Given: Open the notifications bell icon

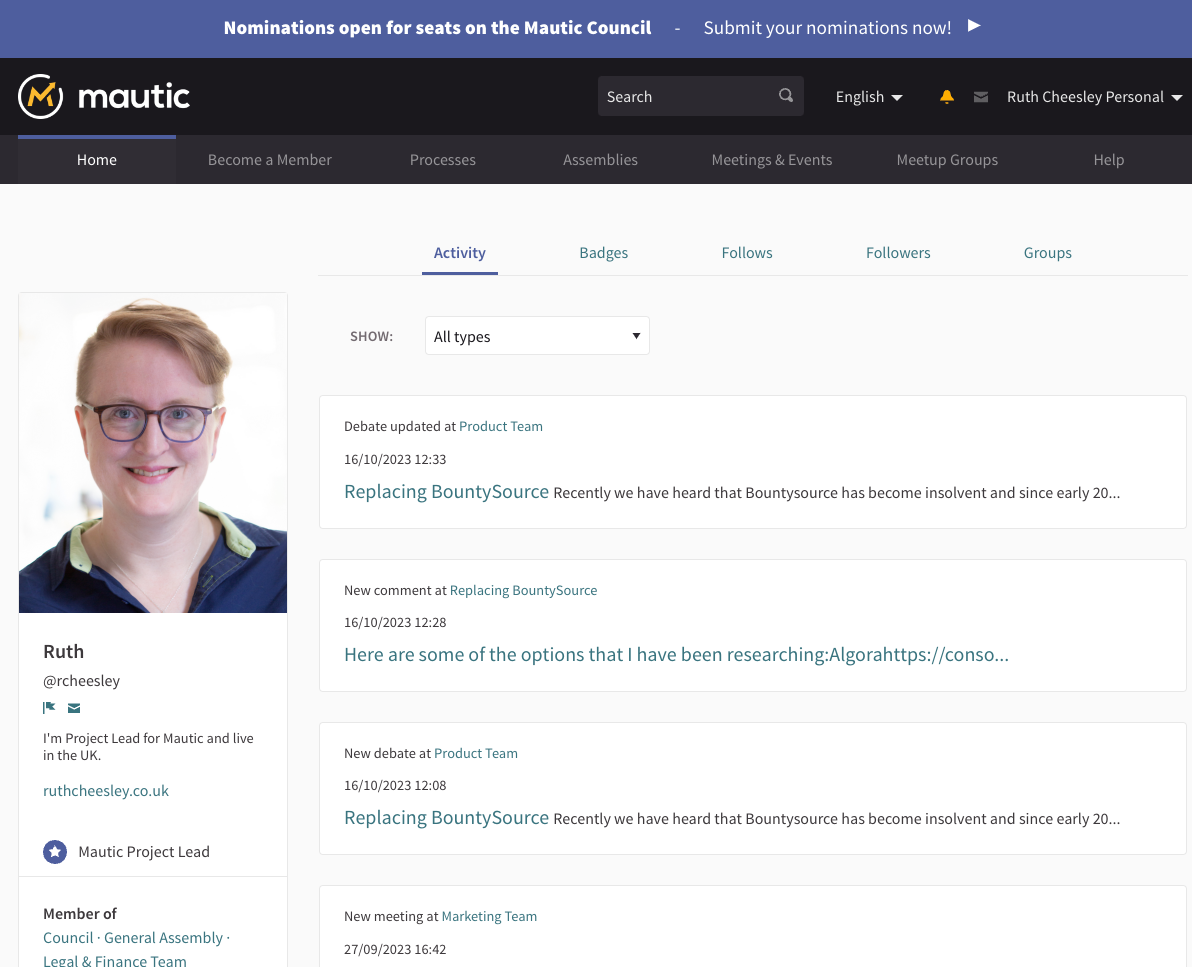Looking at the screenshot, I should point(947,97).
